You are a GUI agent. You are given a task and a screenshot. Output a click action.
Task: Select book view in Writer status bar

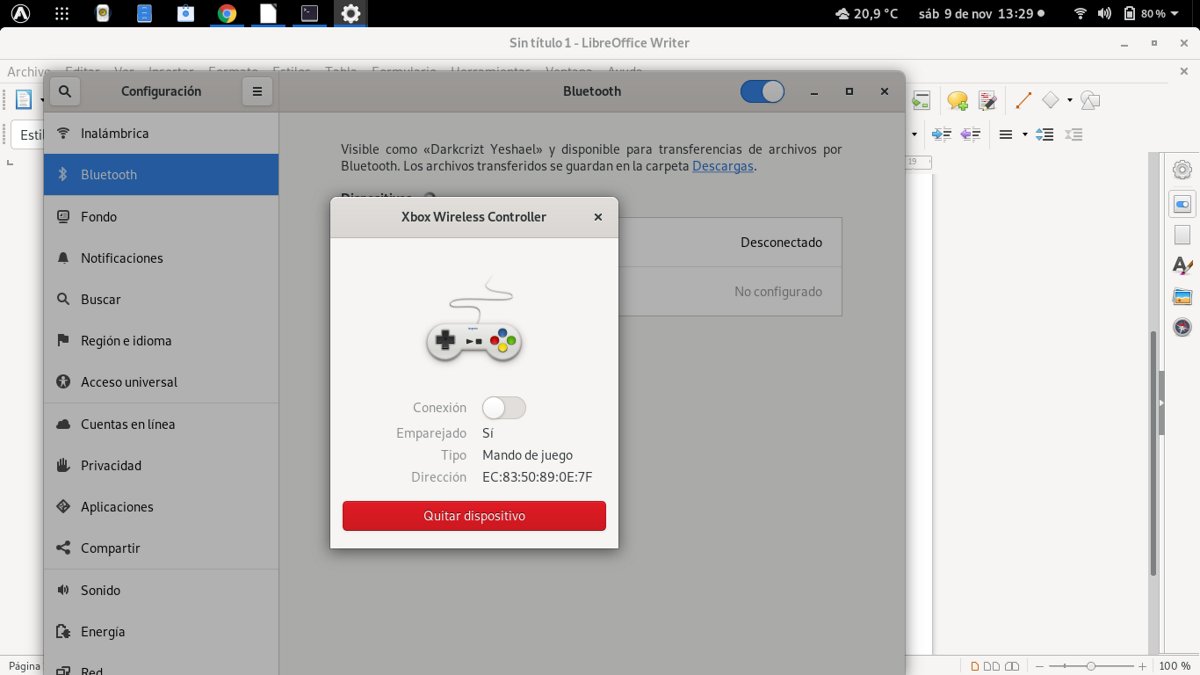click(x=1013, y=666)
